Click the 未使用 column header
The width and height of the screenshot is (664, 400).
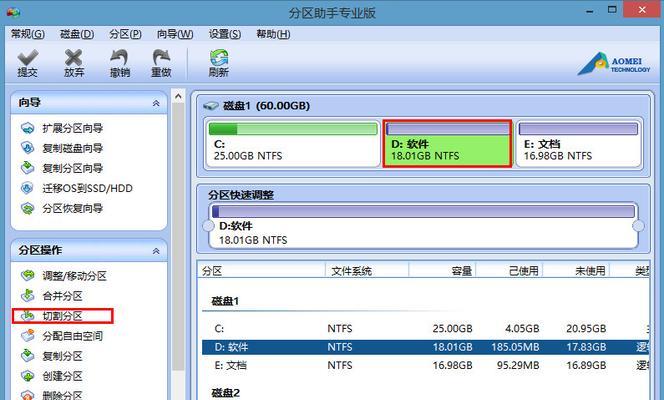[x=576, y=271]
